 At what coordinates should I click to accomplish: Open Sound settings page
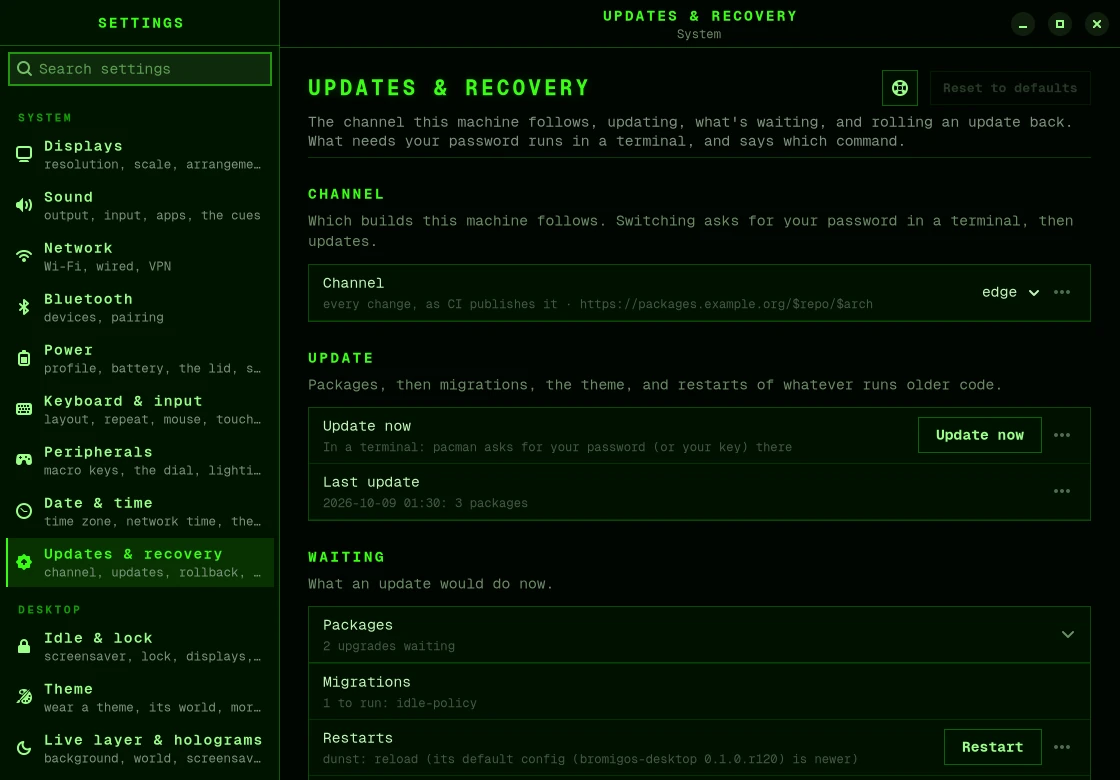(140, 206)
